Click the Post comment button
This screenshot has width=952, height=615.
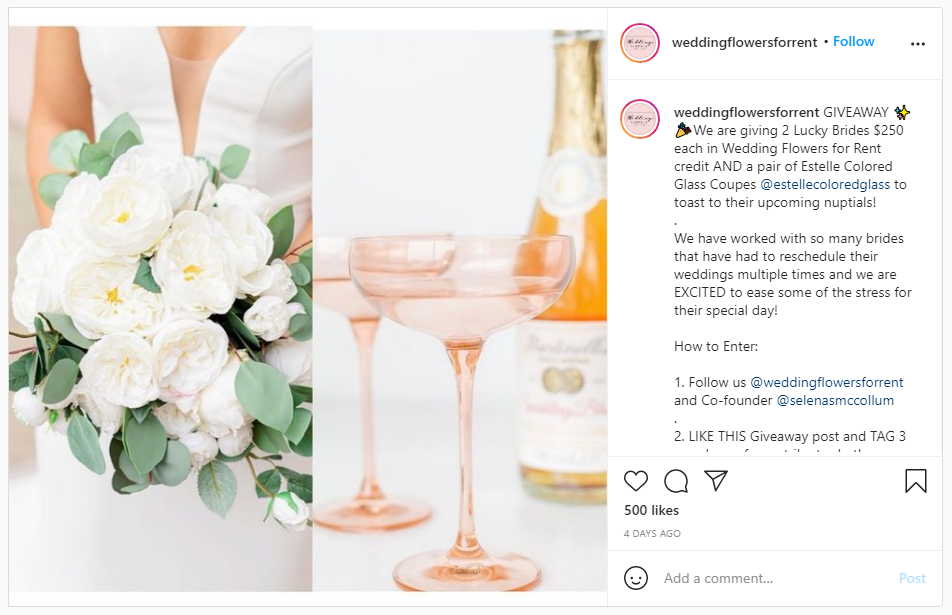pyautogui.click(x=912, y=578)
